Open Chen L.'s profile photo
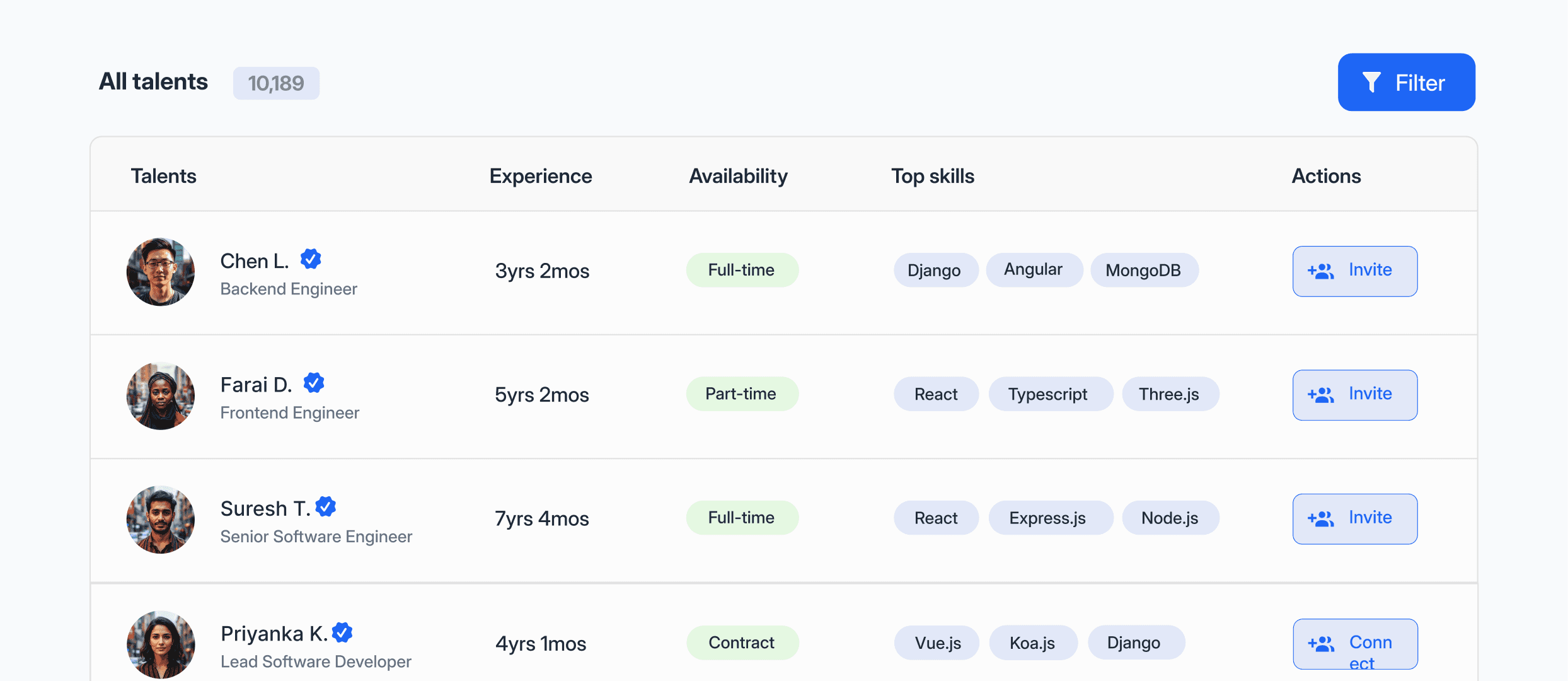Viewport: 1568px width, 681px height. tap(161, 272)
